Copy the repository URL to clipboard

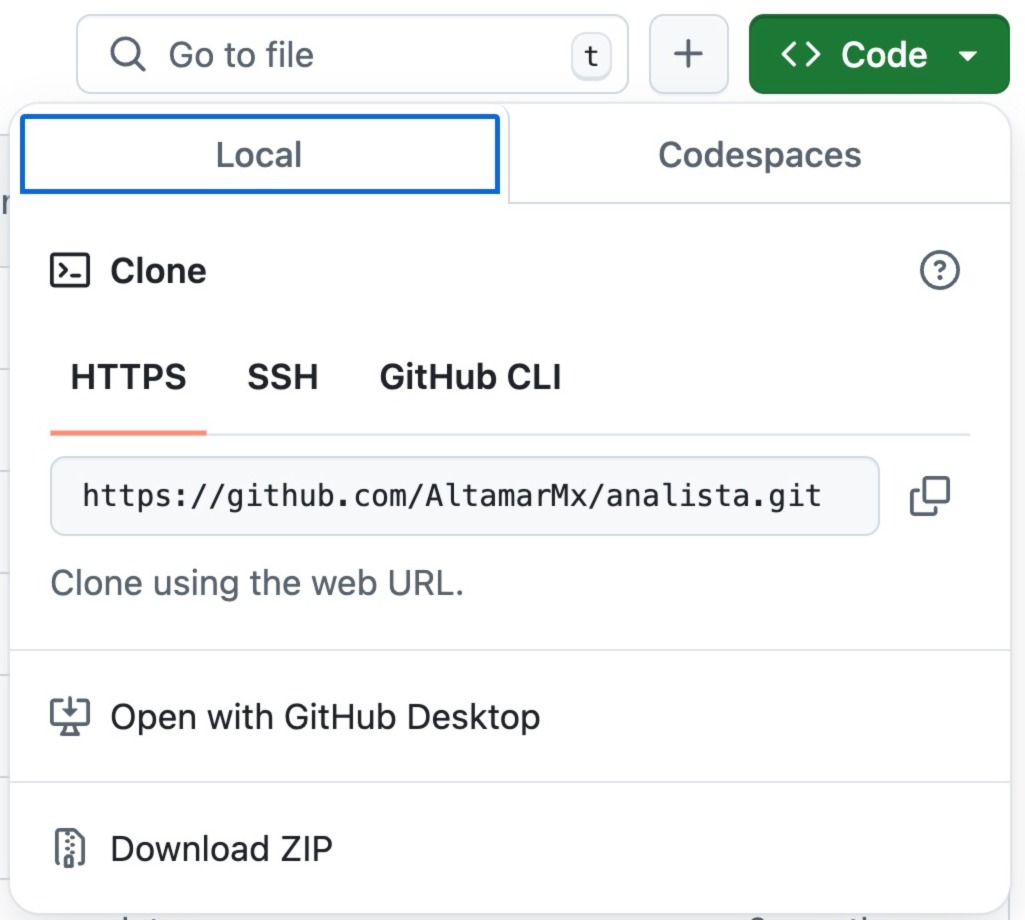[x=929, y=496]
